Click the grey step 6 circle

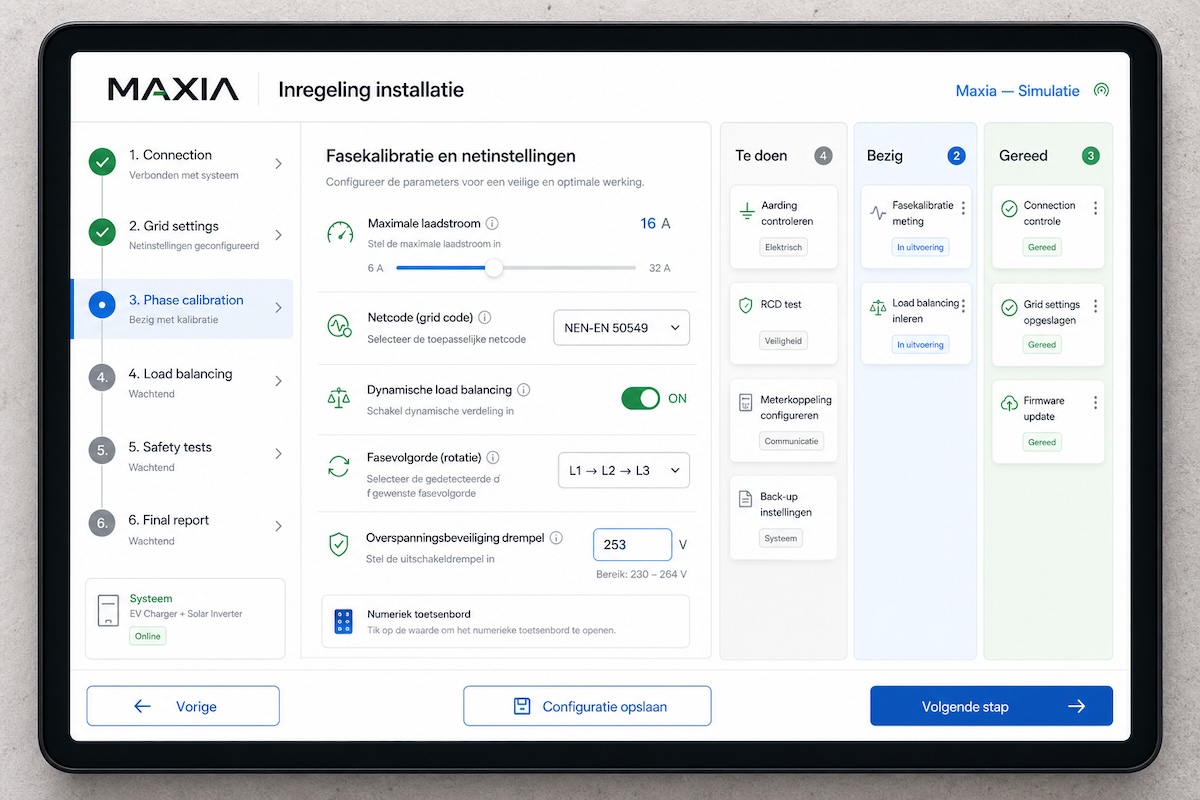pos(101,523)
